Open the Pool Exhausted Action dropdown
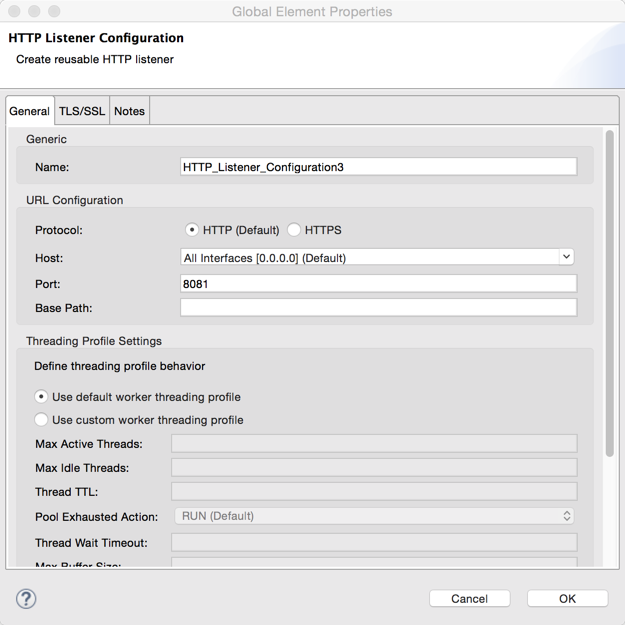 [374, 516]
